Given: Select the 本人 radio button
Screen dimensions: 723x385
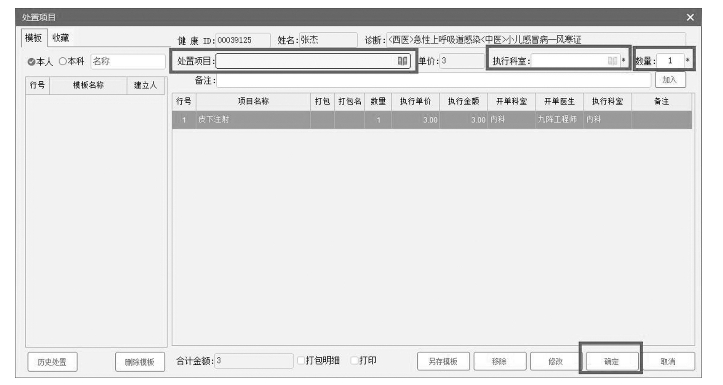Looking at the screenshot, I should (x=31, y=61).
